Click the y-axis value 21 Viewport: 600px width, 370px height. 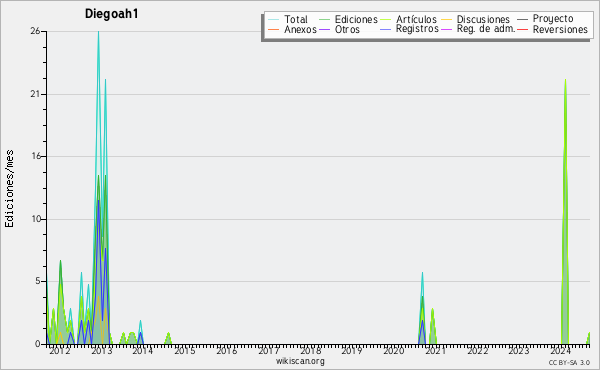tap(35, 94)
